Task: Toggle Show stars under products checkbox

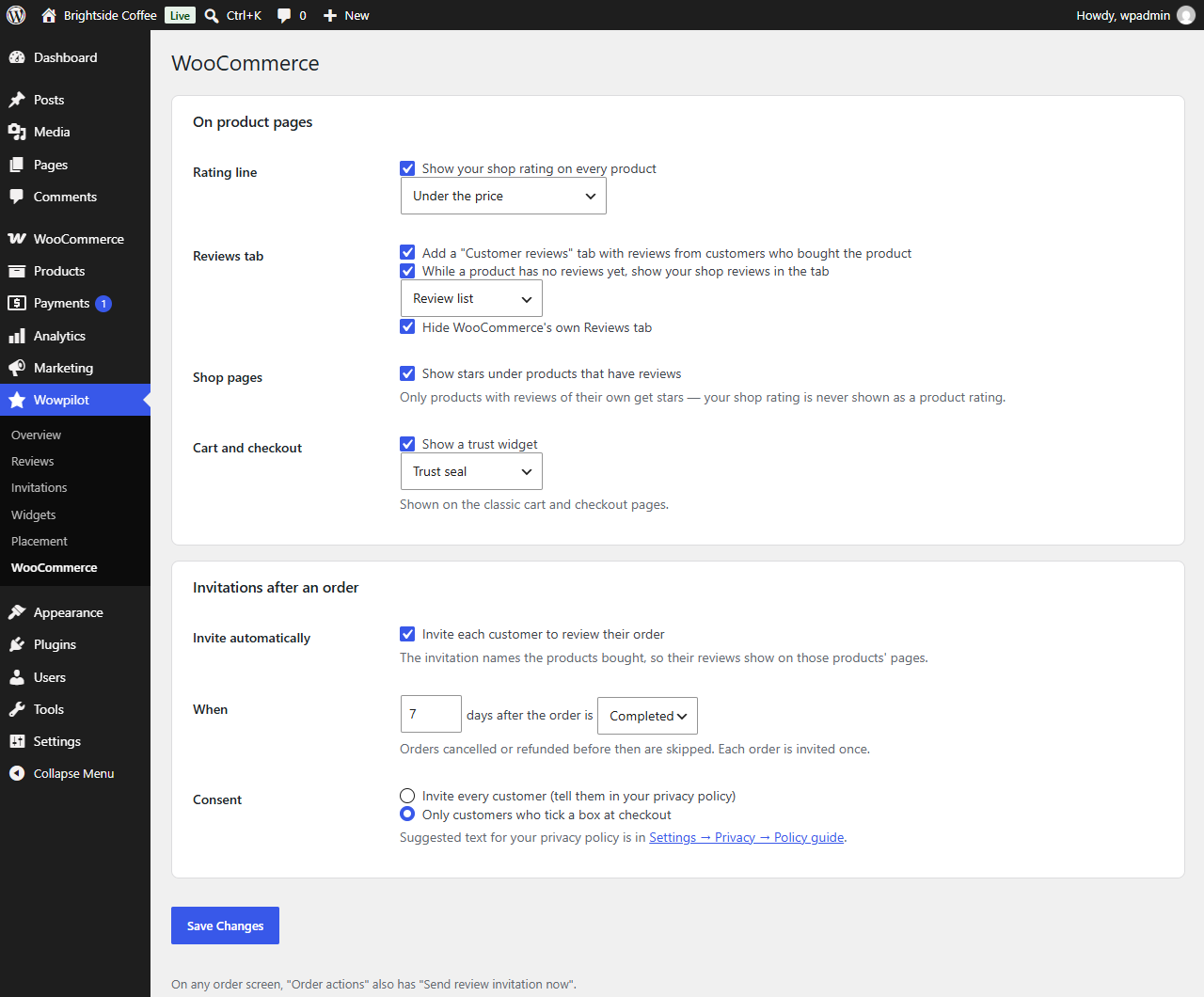Action: [407, 373]
